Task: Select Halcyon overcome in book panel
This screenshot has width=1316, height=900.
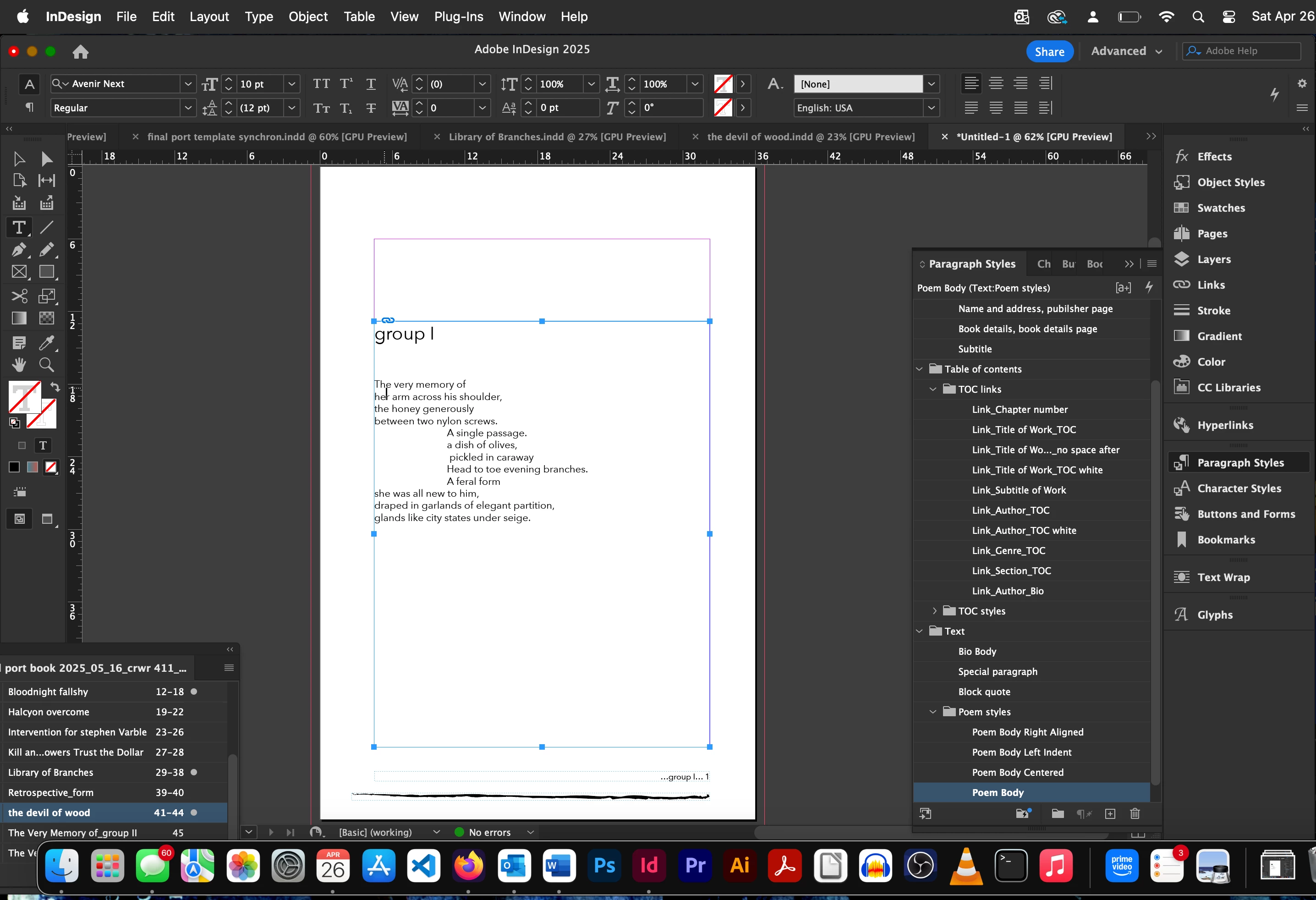Action: pyautogui.click(x=49, y=711)
